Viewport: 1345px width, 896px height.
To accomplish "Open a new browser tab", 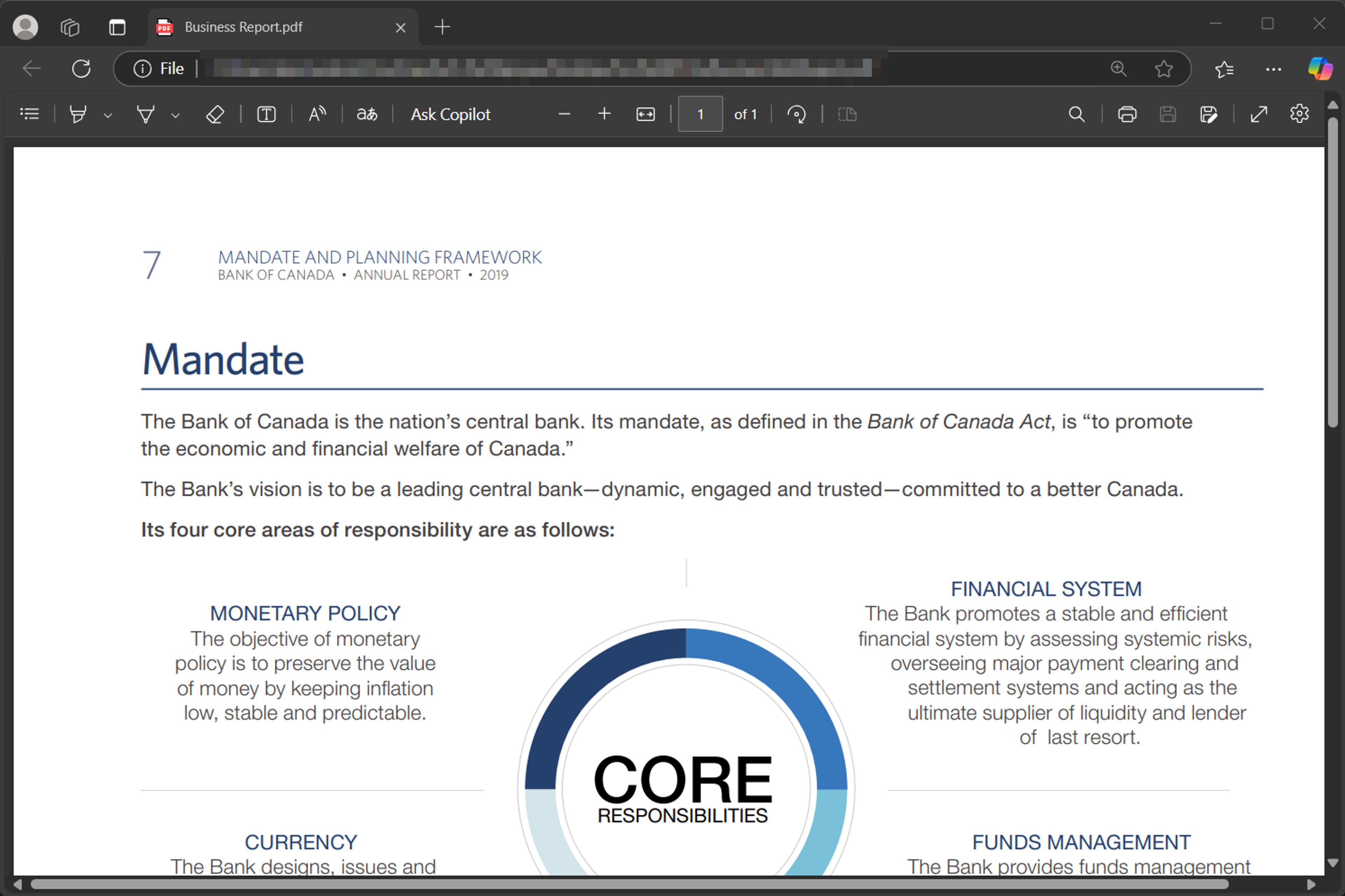I will click(x=442, y=27).
